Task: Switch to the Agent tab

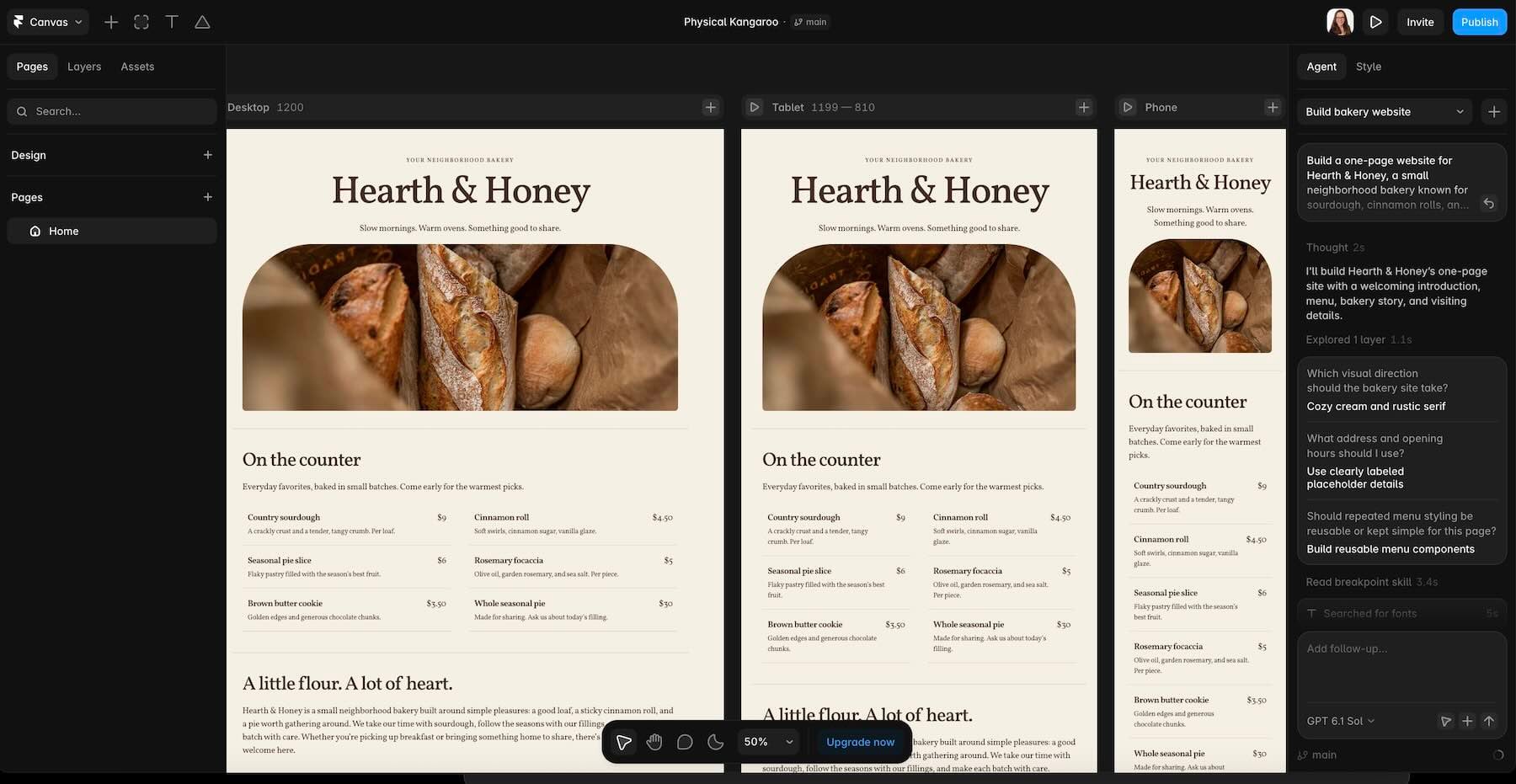Action: pos(1321,67)
